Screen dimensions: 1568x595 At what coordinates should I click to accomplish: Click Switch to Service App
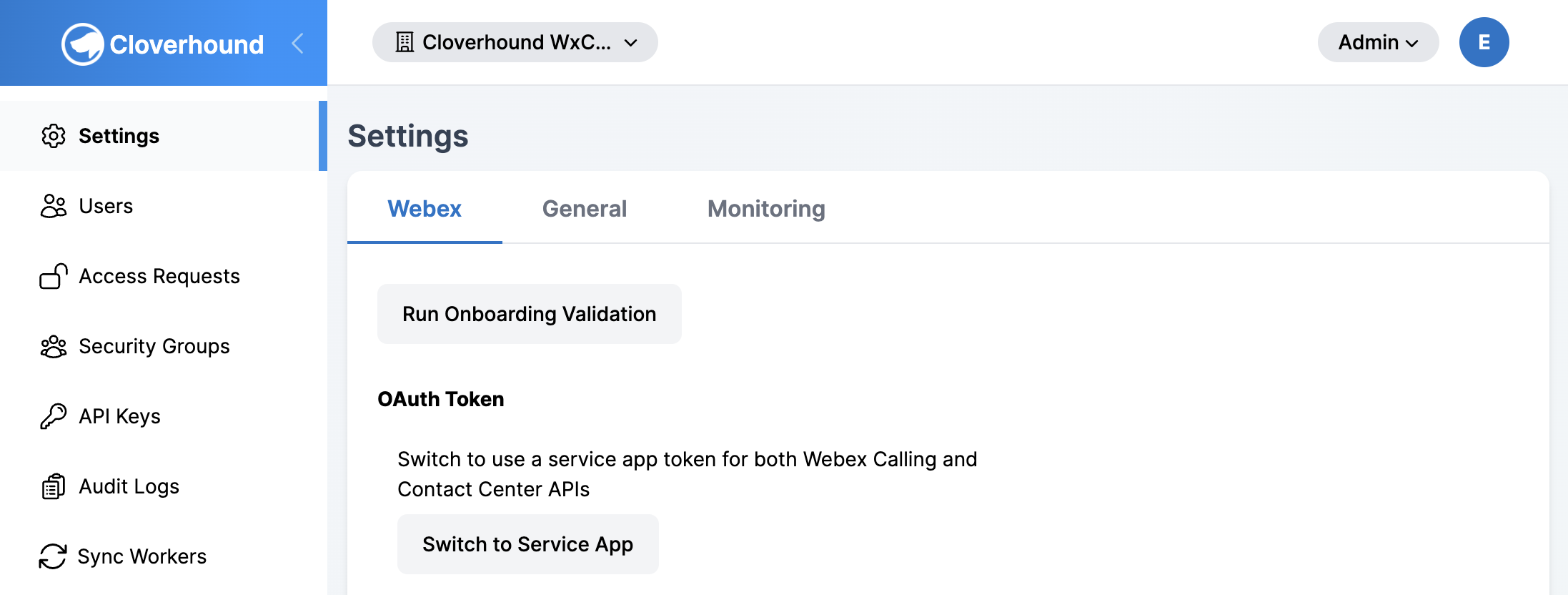[x=527, y=544]
